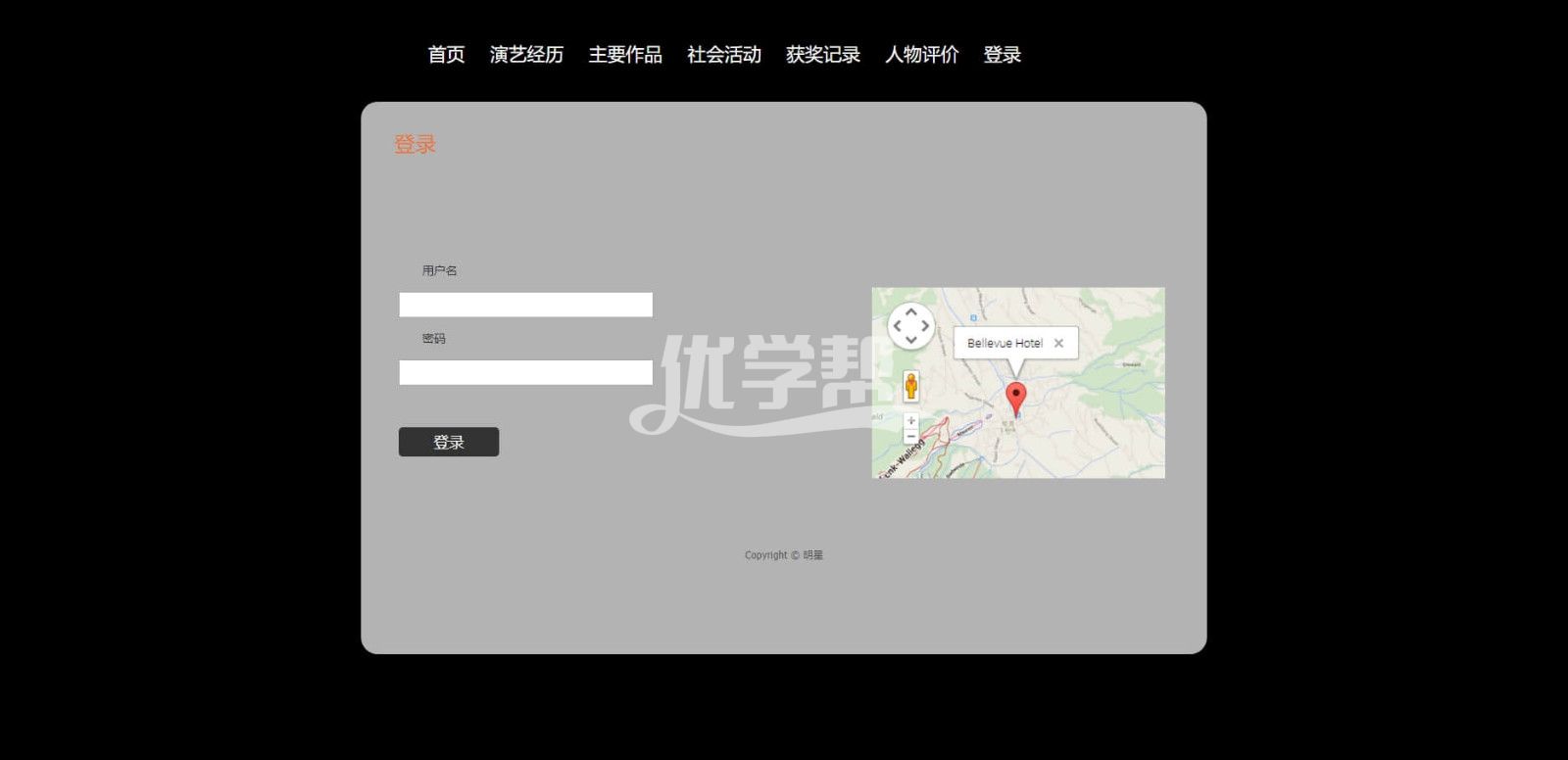
Task: Focus the 用户名 username input field
Action: coord(525,305)
